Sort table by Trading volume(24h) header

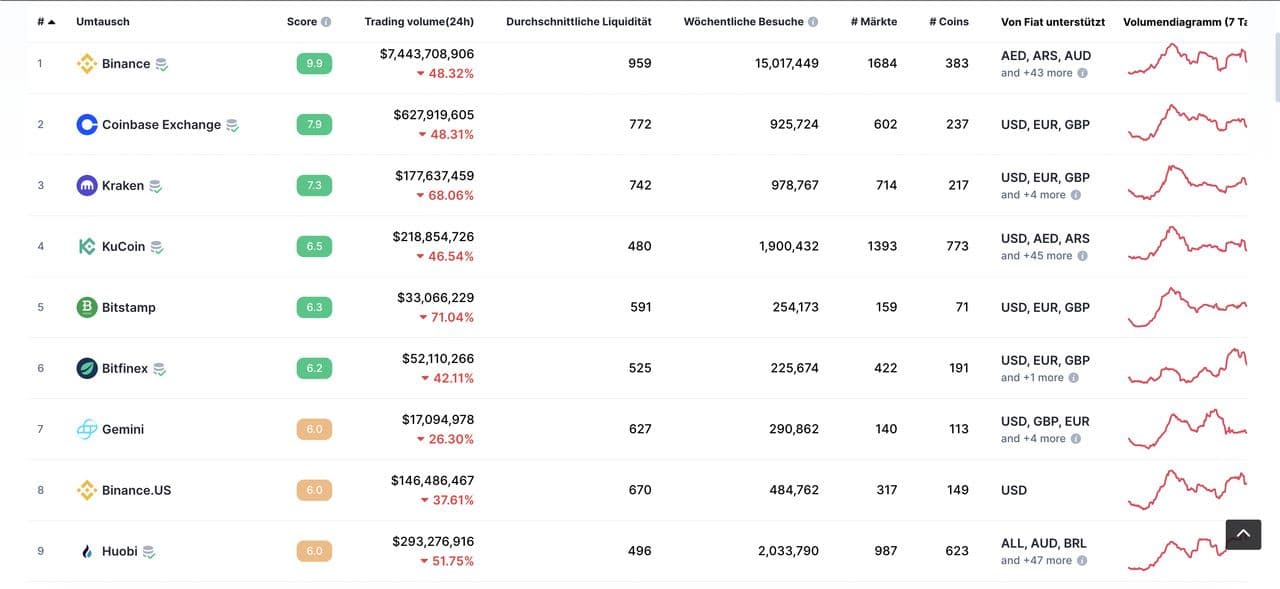[x=419, y=22]
